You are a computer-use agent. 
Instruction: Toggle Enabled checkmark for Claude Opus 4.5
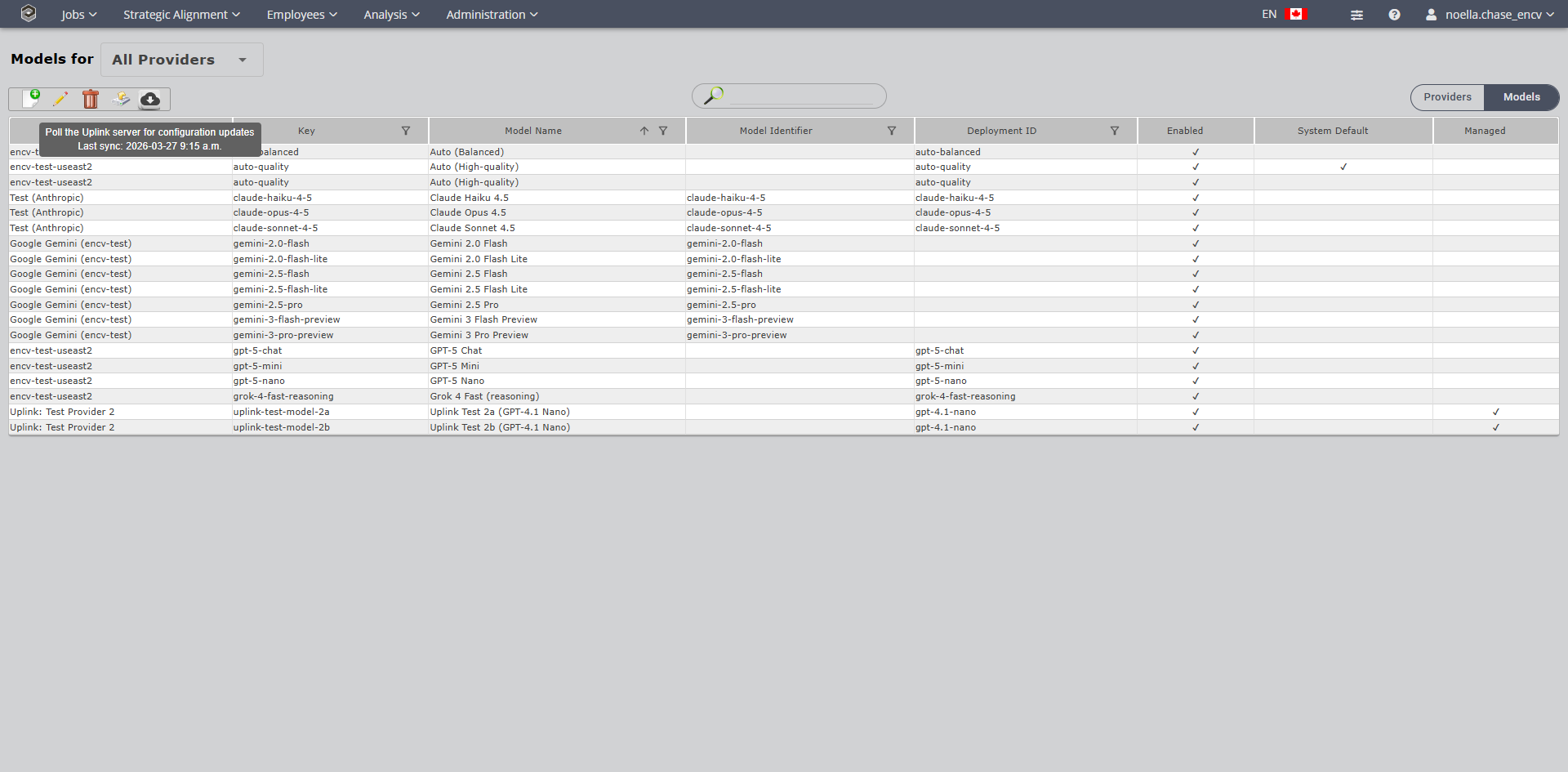pyautogui.click(x=1195, y=212)
